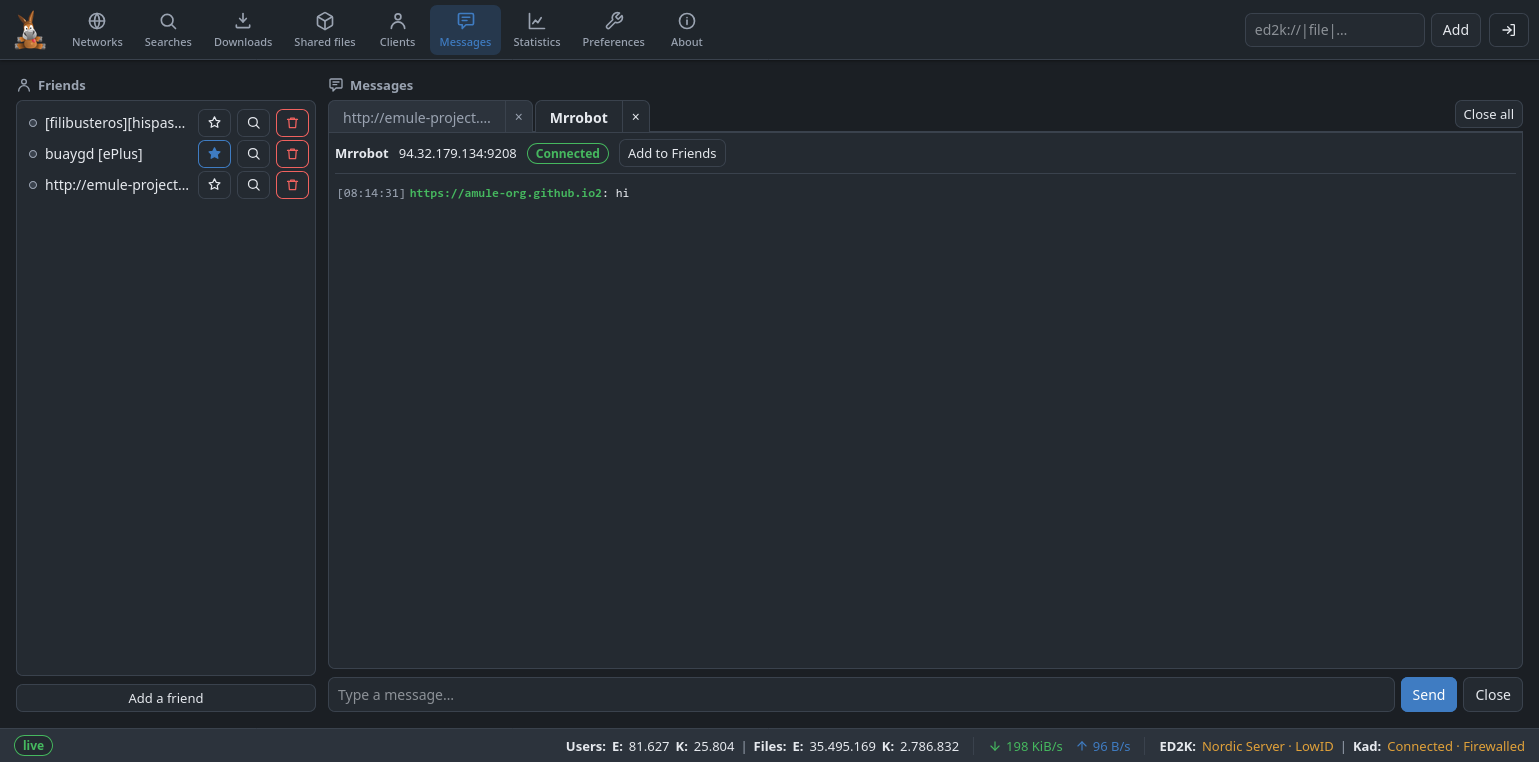Screen dimensions: 1539x762
Task: Search files of [filibusteros][hispas... friend
Action: (x=253, y=123)
